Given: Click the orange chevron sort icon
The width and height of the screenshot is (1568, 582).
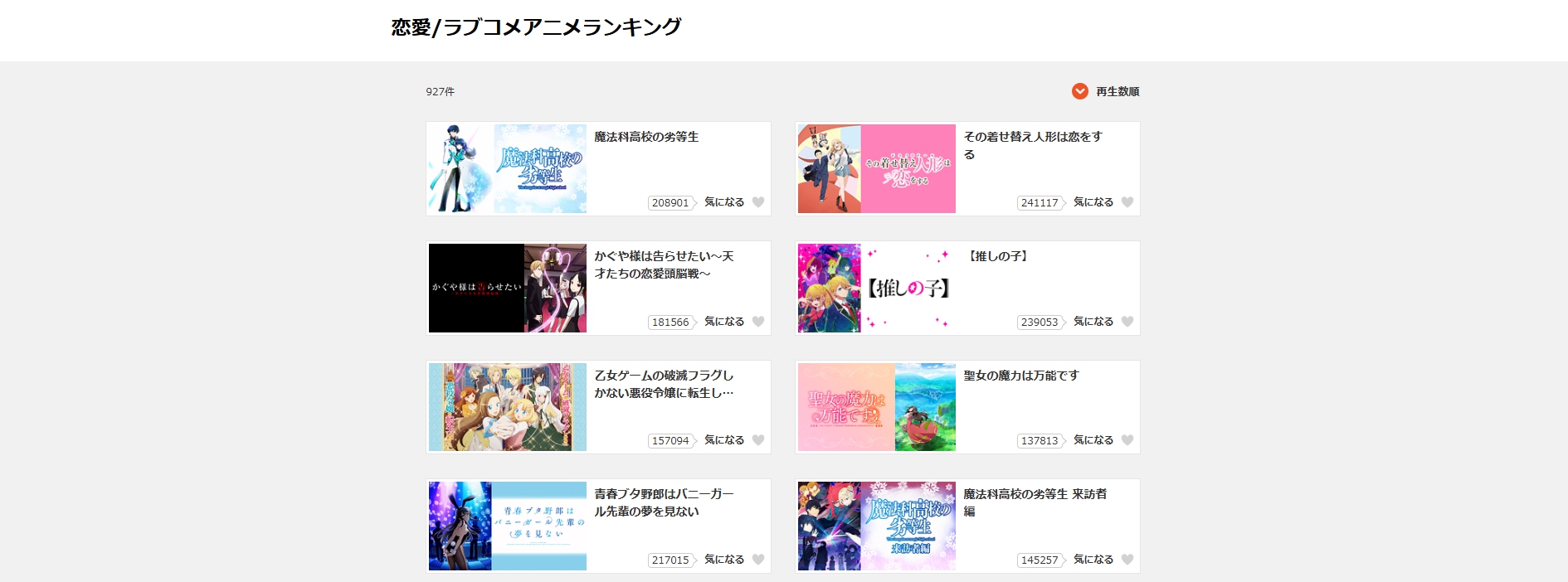Looking at the screenshot, I should (1080, 91).
